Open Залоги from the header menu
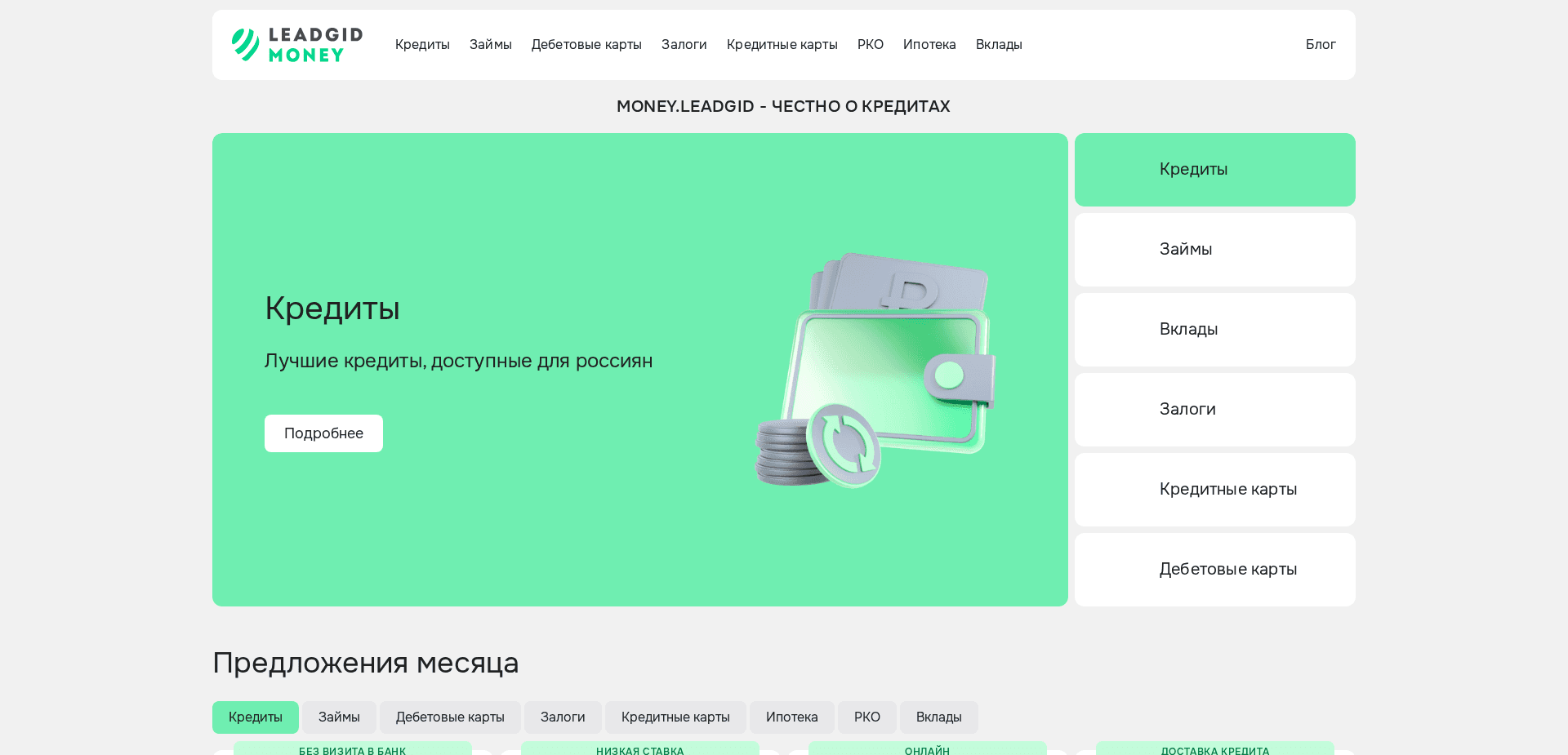1568x755 pixels. coord(684,45)
